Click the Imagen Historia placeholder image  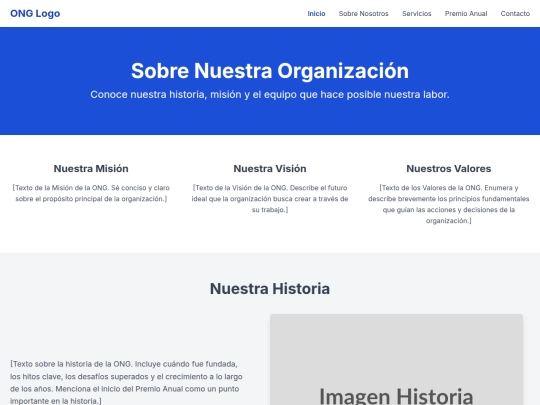click(396, 360)
